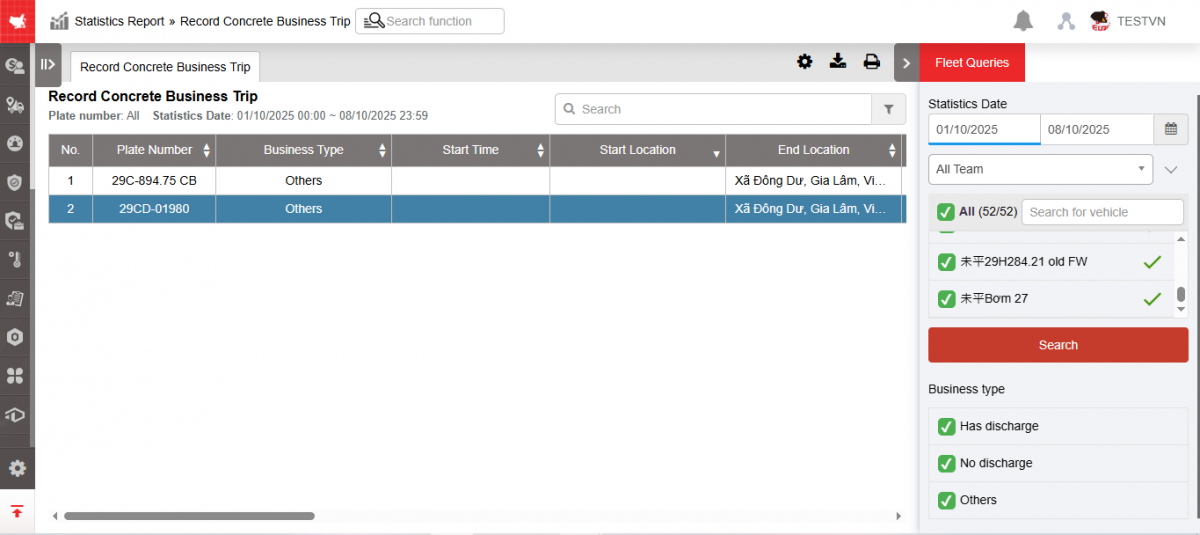This screenshot has width=1200, height=535.
Task: Open the thermometer icon in left sidebar
Action: [x=15, y=260]
